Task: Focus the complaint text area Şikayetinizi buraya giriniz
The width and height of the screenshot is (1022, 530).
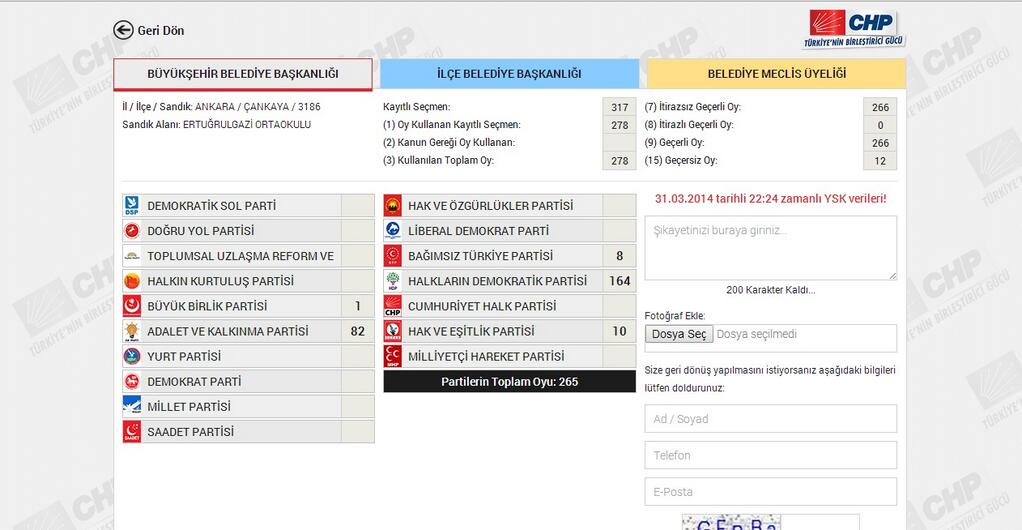Action: pos(770,248)
